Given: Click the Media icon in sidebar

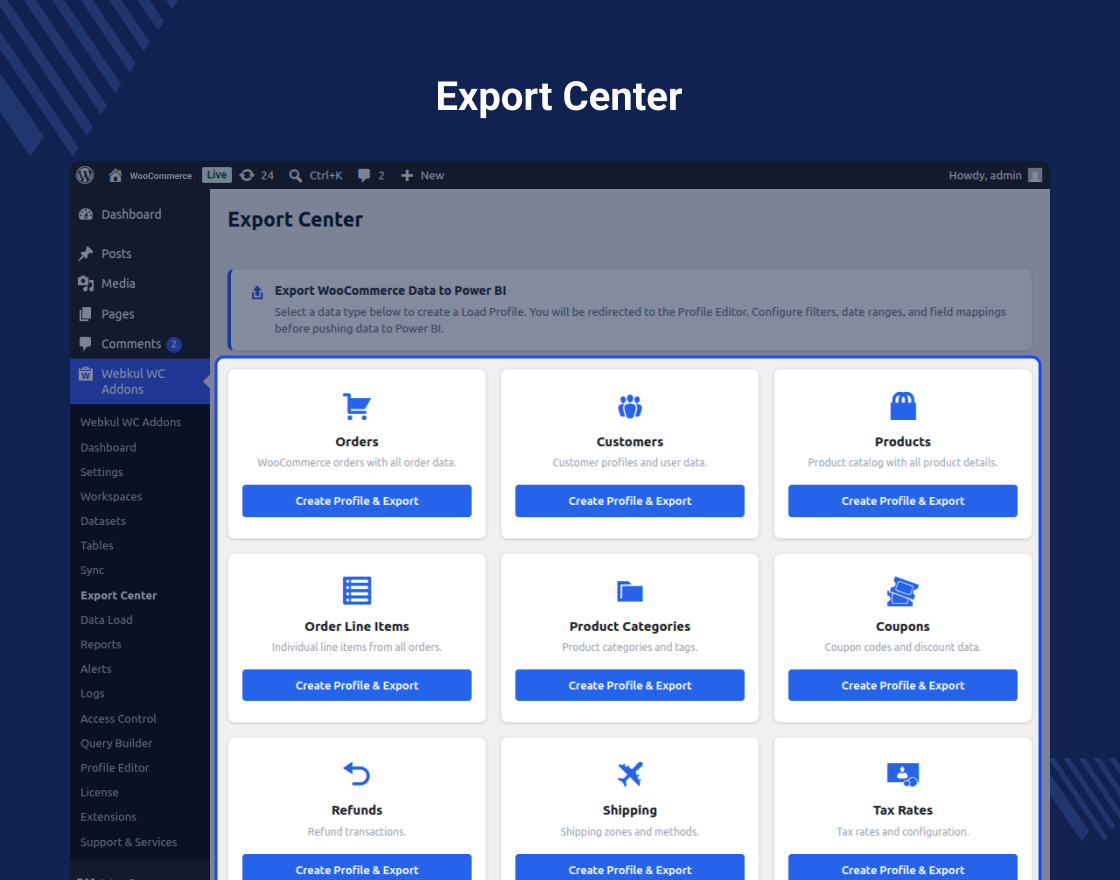Looking at the screenshot, I should 86,284.
